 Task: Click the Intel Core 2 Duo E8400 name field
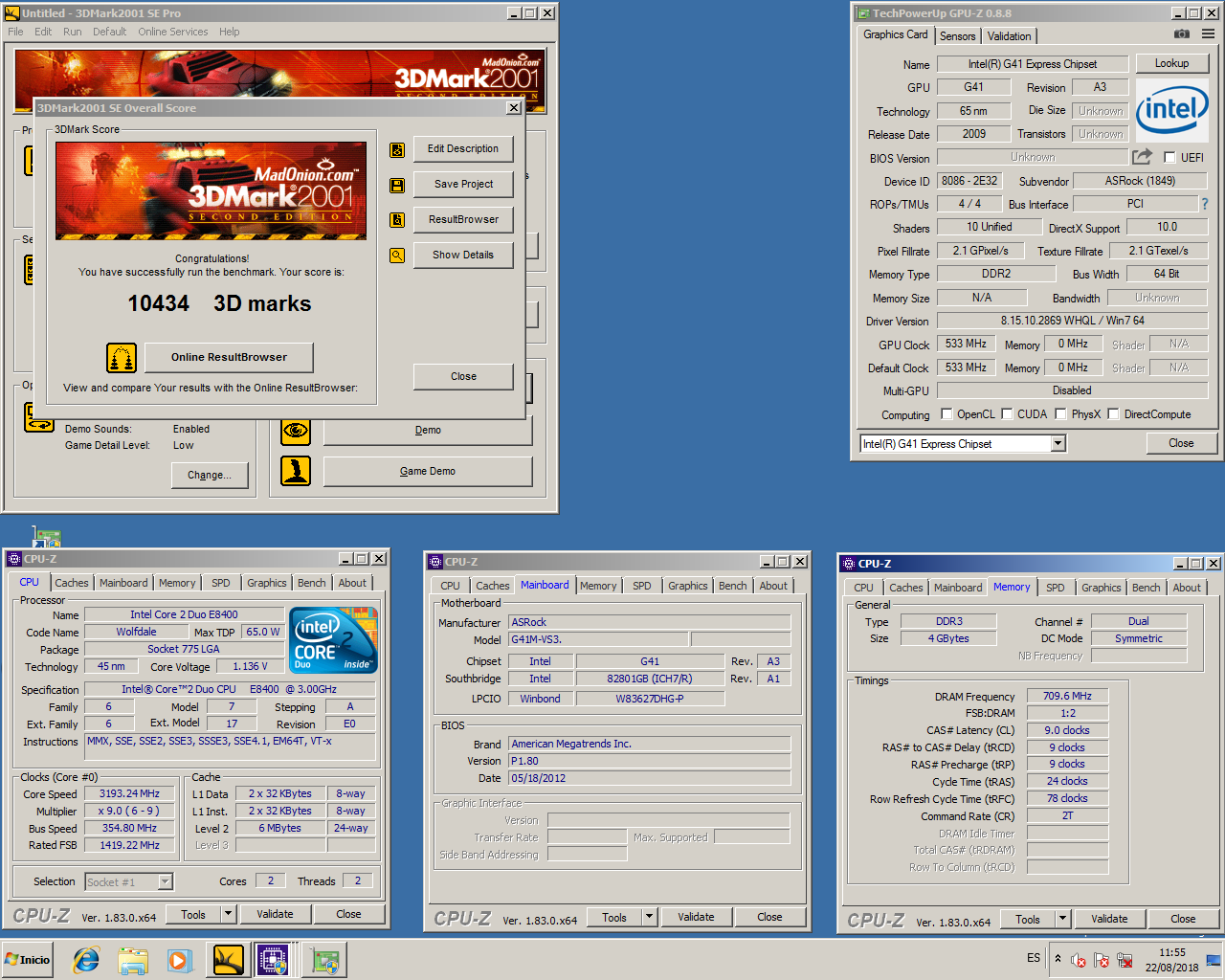(184, 614)
